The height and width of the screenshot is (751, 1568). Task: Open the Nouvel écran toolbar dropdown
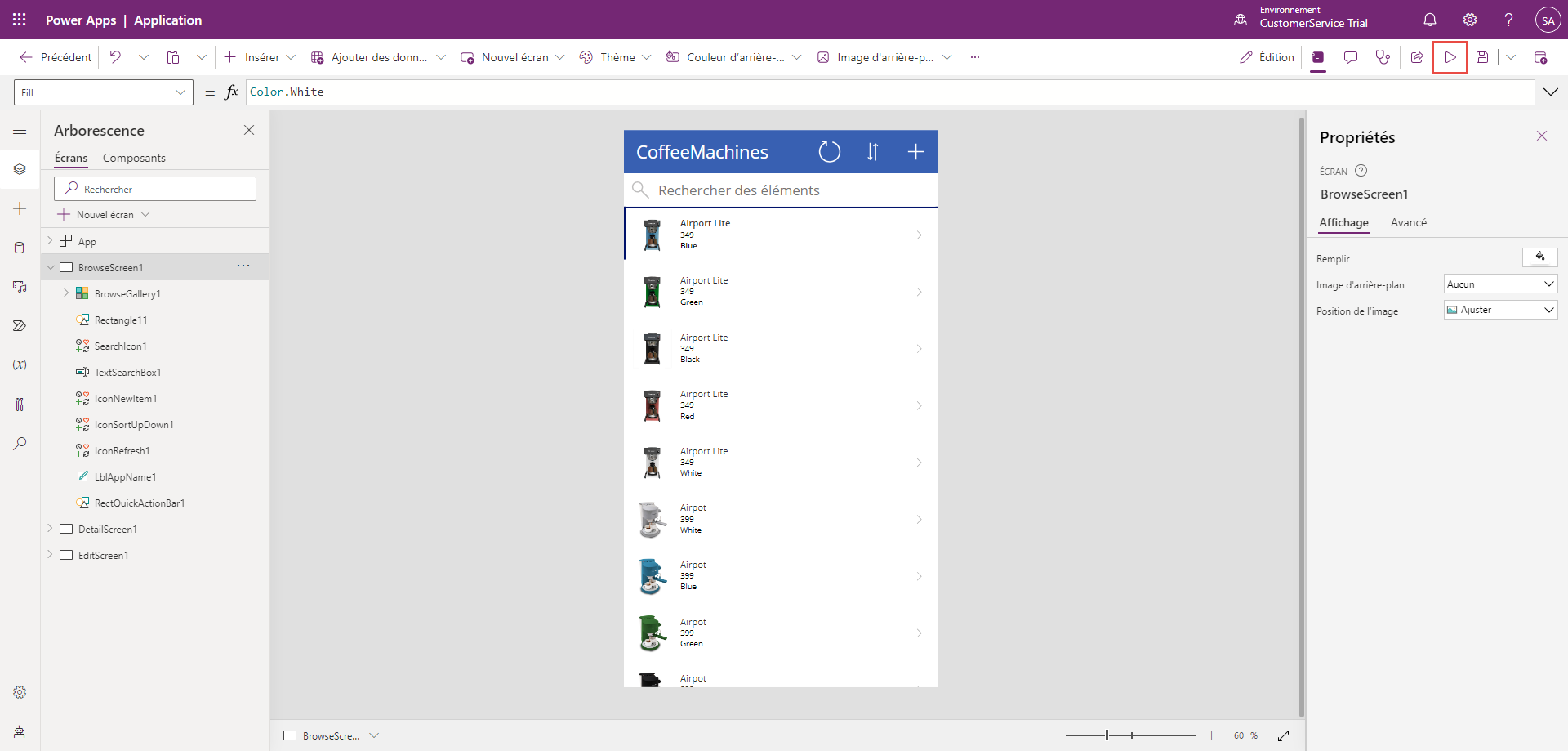559,57
